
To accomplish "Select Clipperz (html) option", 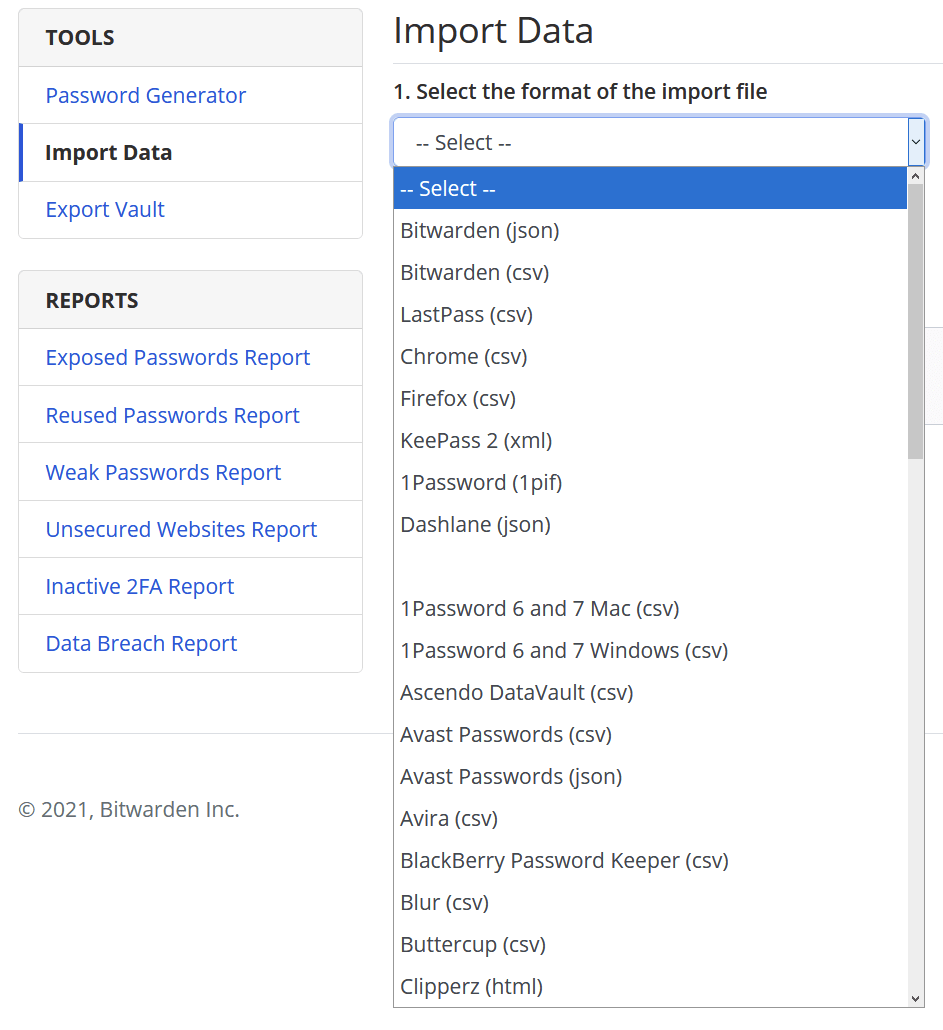I will point(650,987).
